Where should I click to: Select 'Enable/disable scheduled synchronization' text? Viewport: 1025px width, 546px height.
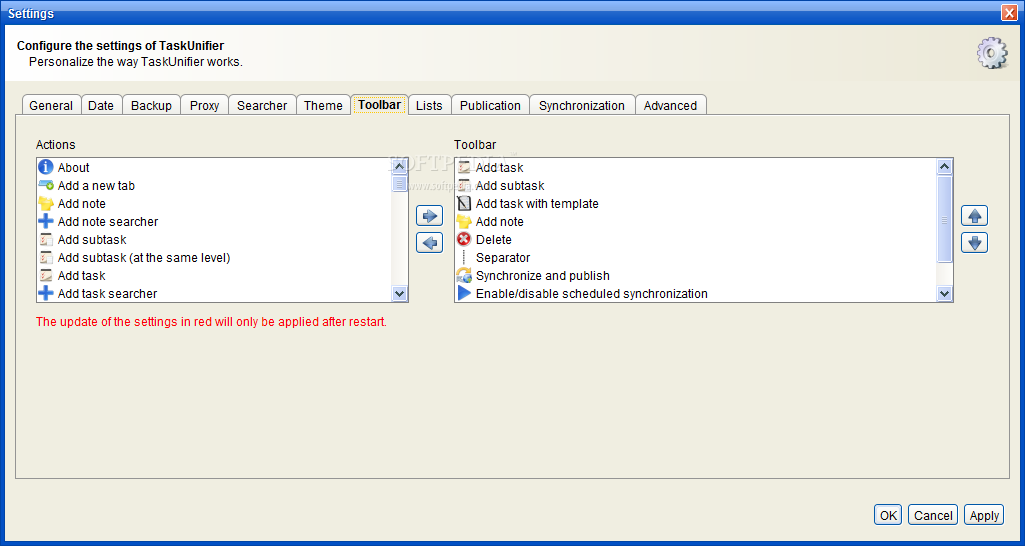(592, 294)
